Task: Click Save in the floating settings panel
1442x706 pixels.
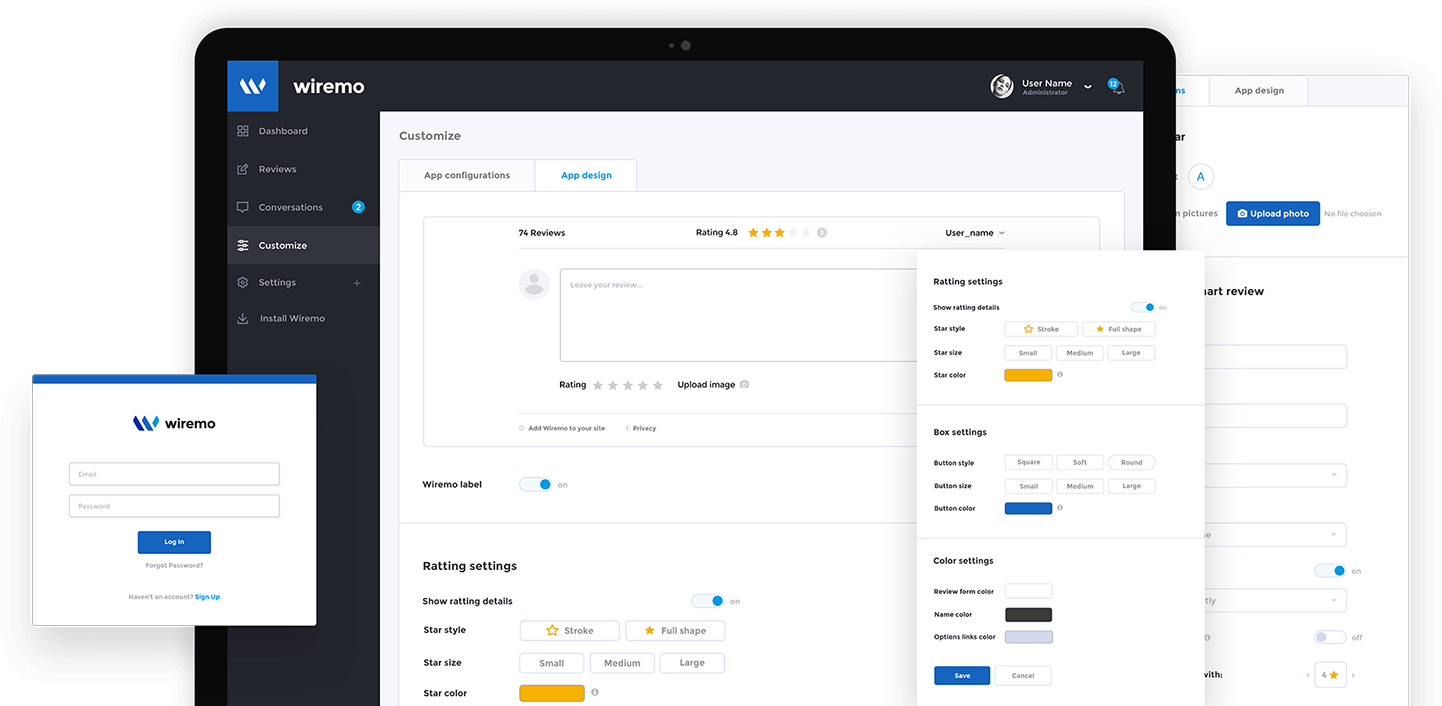Action: point(962,675)
